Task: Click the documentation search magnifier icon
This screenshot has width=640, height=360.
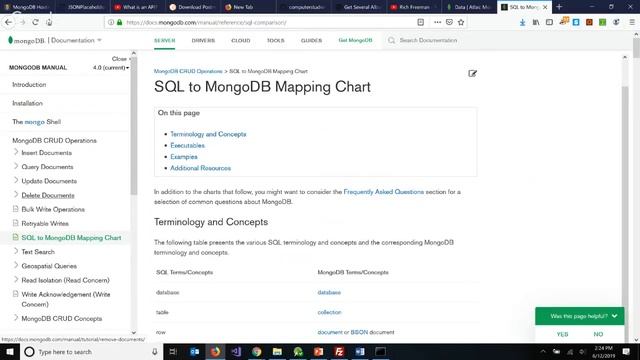Action: point(391,40)
